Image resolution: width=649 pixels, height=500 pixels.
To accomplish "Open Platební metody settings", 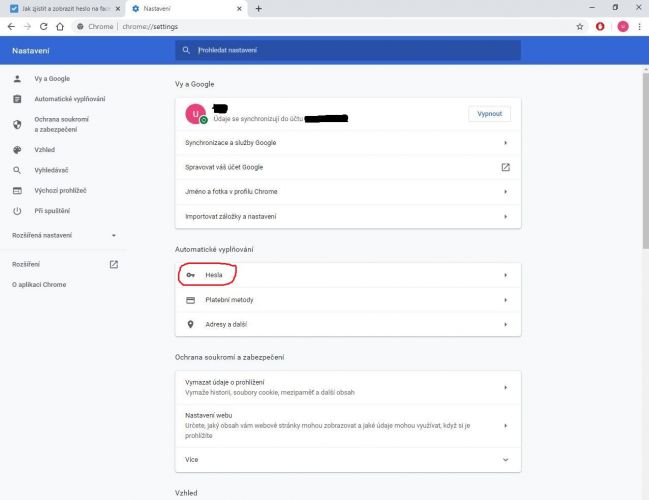I will [x=348, y=300].
